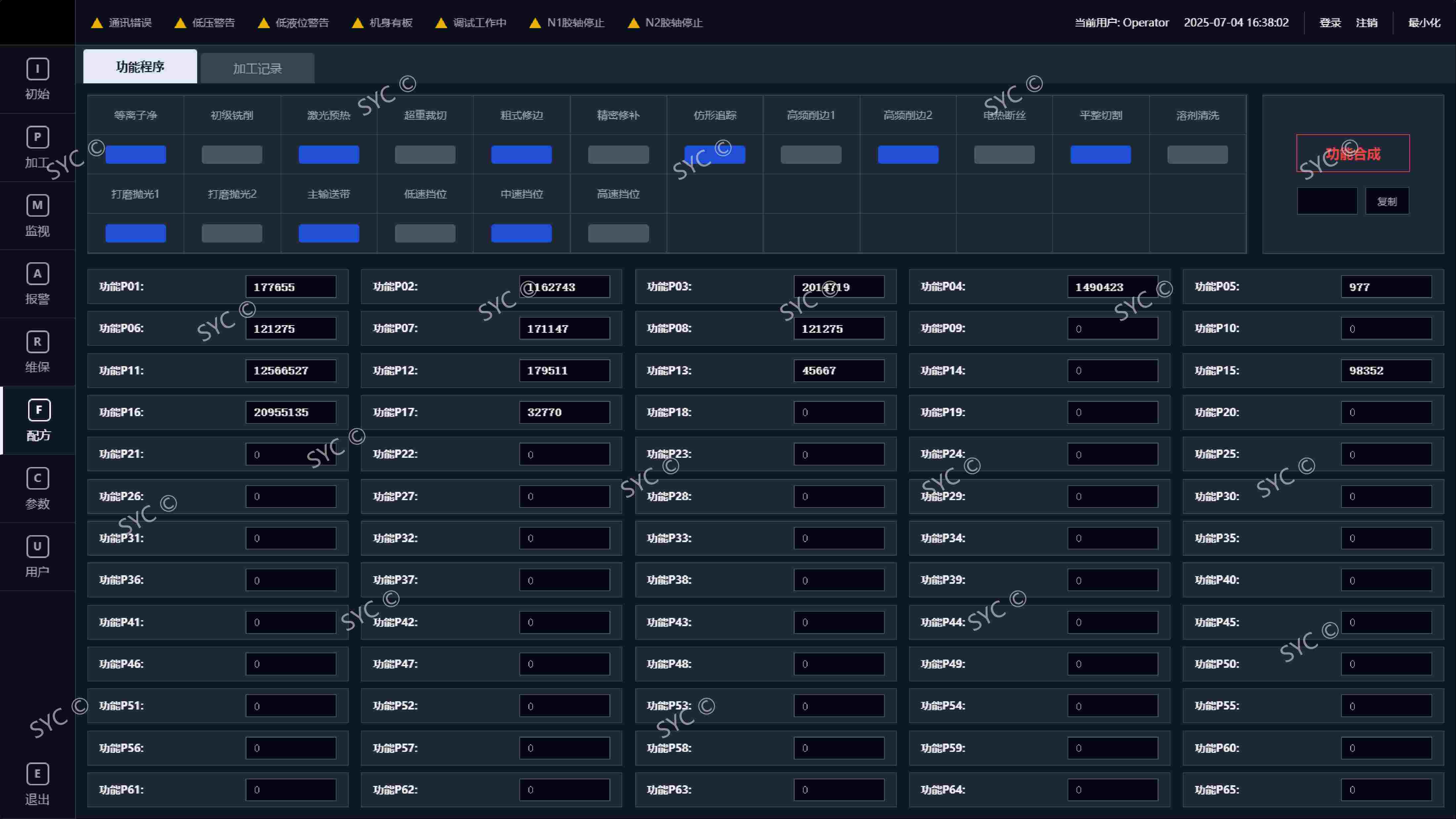Open the 监视 monitor icon

click(x=37, y=206)
